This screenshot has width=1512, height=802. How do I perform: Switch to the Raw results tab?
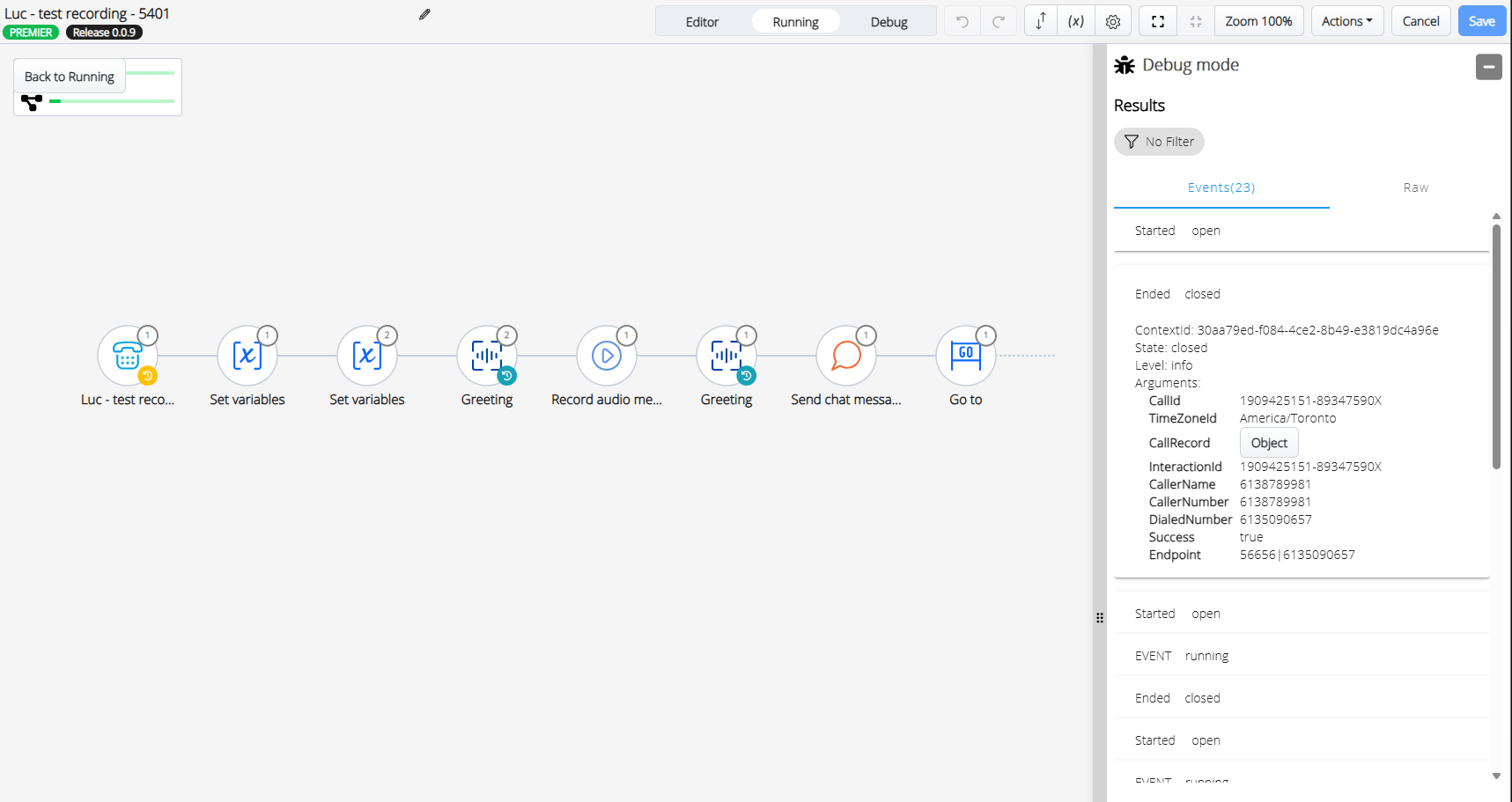pos(1415,188)
